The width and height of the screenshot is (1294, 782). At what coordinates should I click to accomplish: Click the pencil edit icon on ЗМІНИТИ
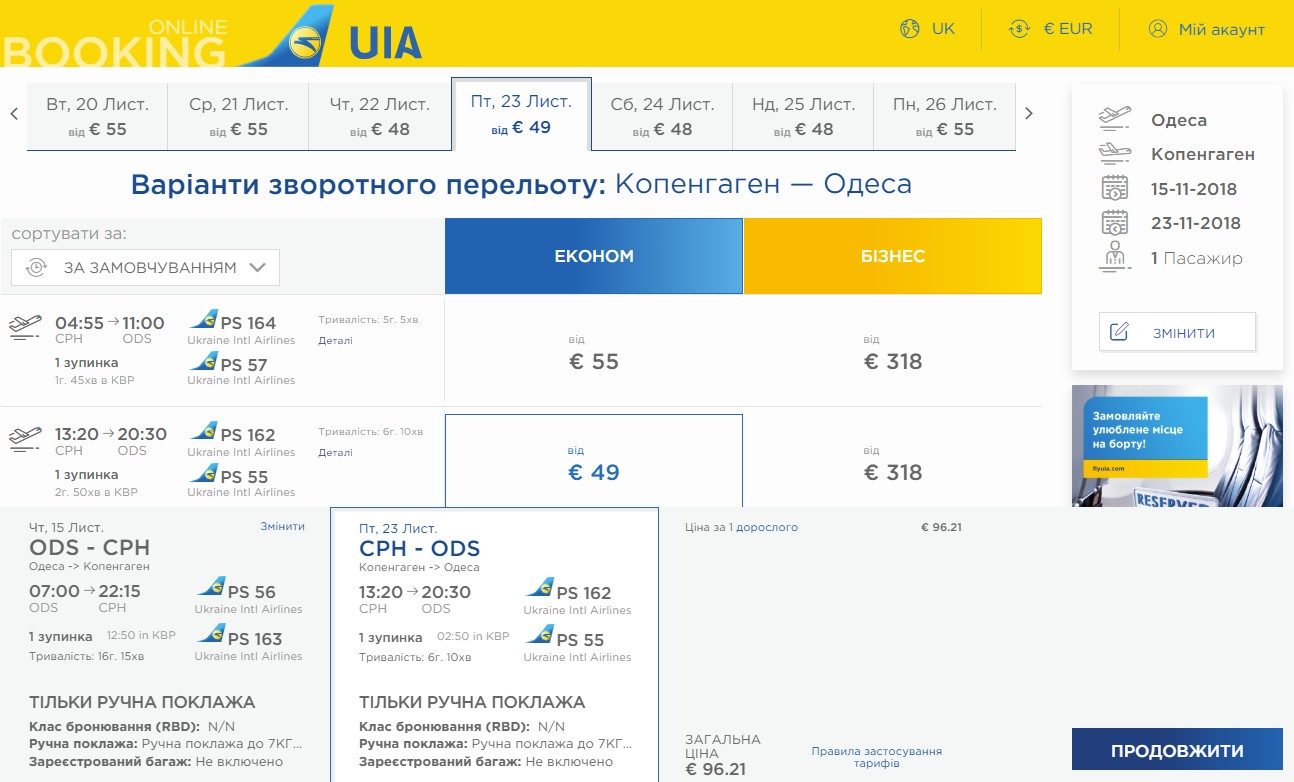coord(1119,332)
